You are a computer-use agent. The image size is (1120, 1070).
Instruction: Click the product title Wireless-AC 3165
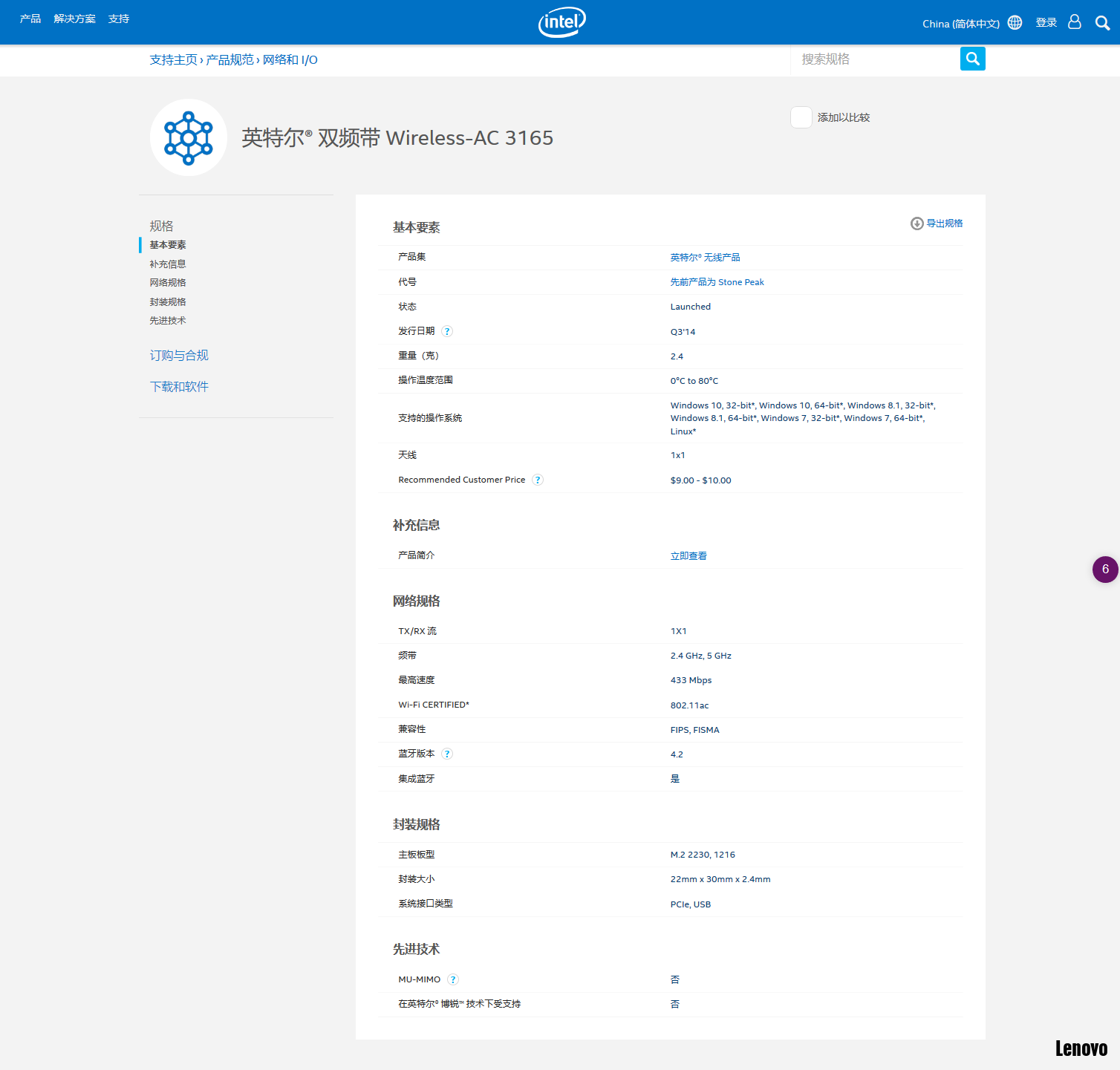coord(397,138)
